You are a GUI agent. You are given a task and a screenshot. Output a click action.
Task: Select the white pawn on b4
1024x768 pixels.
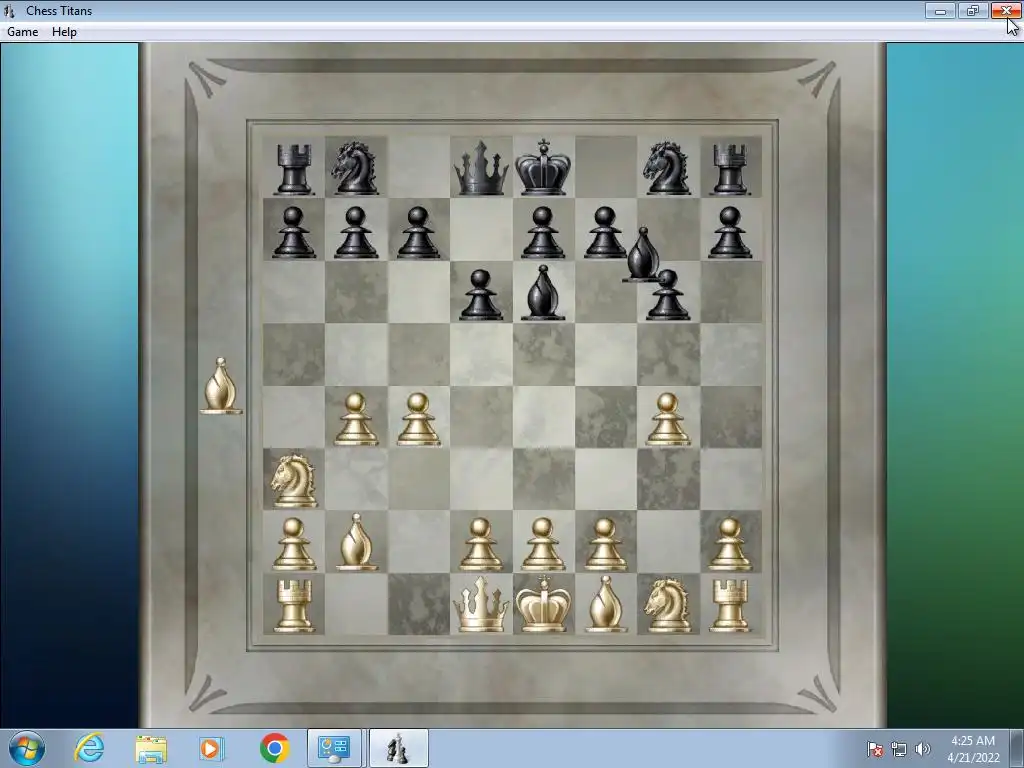(356, 419)
